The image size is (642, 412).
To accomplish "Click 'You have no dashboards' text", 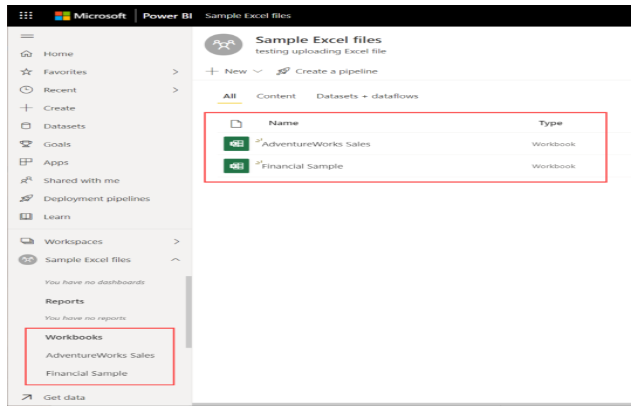I will click(95, 282).
